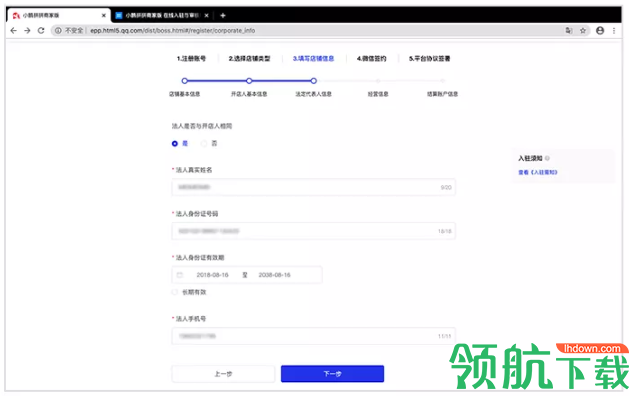
Task: Click the 上一步 button
Action: coord(223,374)
